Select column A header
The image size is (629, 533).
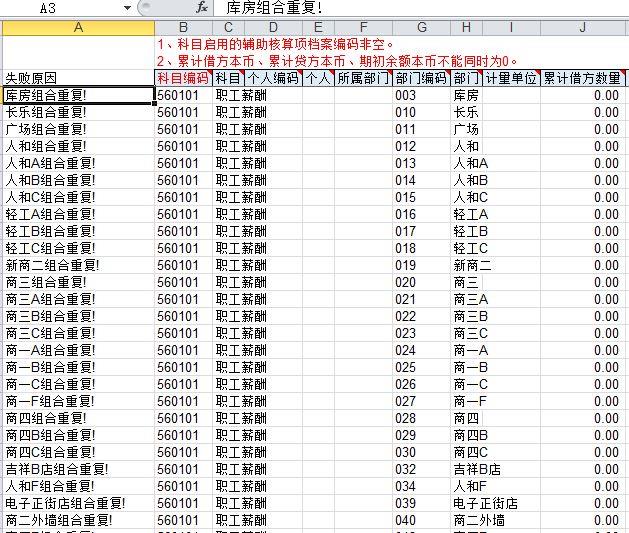pyautogui.click(x=79, y=27)
